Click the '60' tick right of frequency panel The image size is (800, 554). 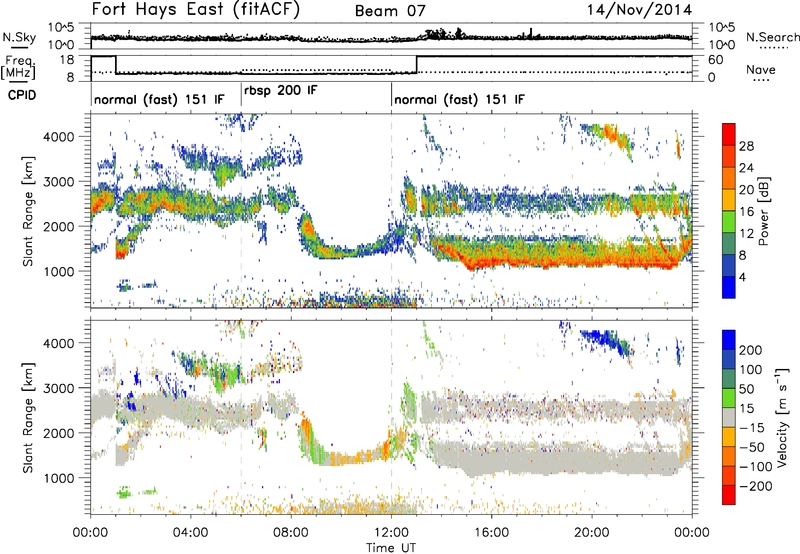[716, 60]
